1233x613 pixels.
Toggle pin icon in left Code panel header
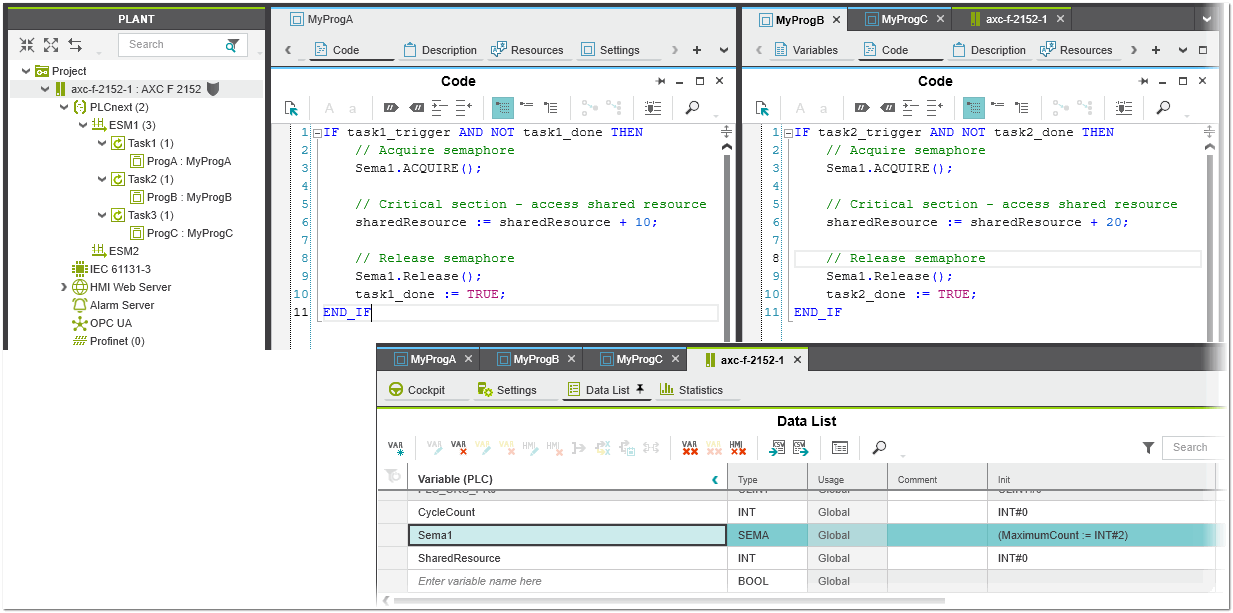coord(660,81)
